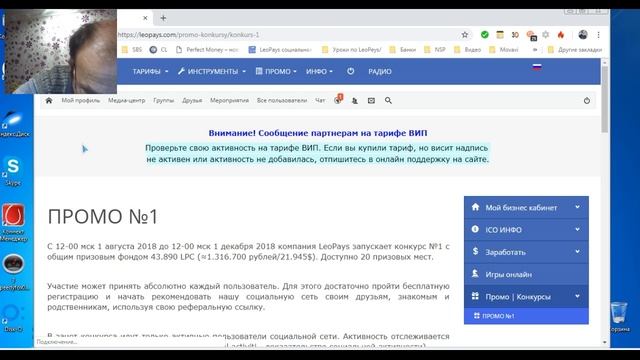Viewport: 640px width, 360px height.
Task: Expand the Заработать sidebar item
Action: point(526,252)
